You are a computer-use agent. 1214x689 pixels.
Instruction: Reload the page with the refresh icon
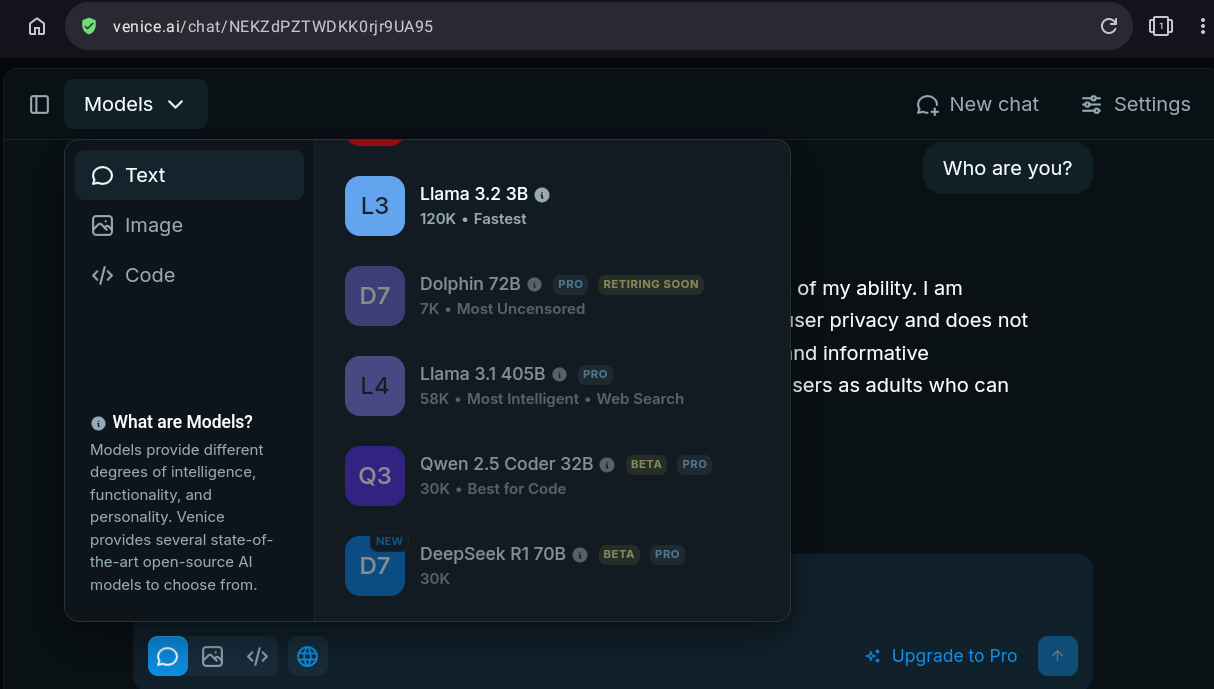1108,26
